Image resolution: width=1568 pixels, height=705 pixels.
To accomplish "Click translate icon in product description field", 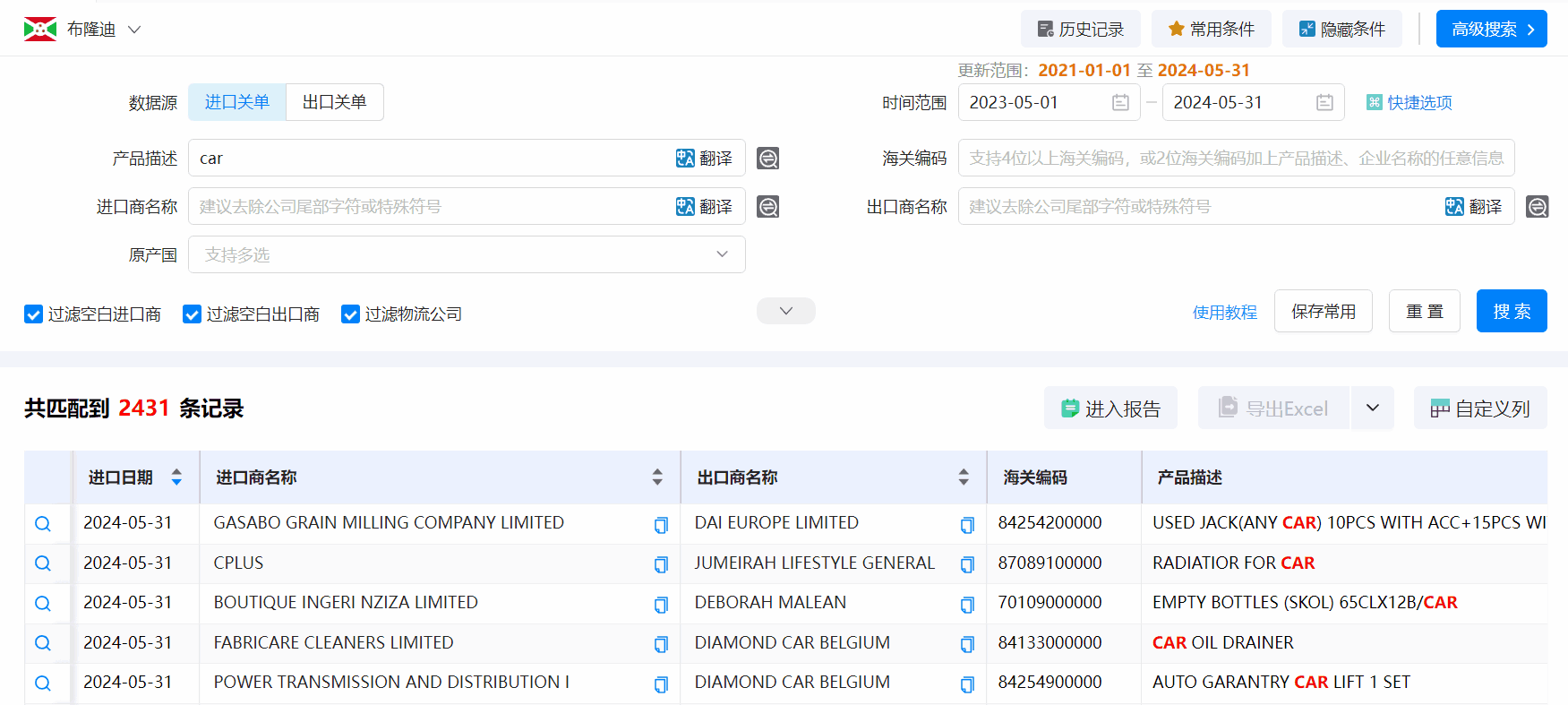I will [x=703, y=159].
